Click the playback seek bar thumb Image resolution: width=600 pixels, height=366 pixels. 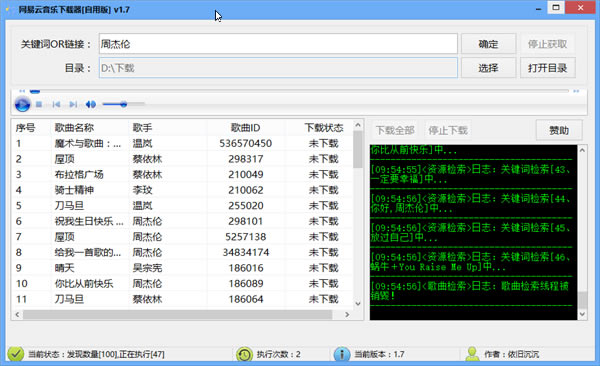click(x=35, y=91)
